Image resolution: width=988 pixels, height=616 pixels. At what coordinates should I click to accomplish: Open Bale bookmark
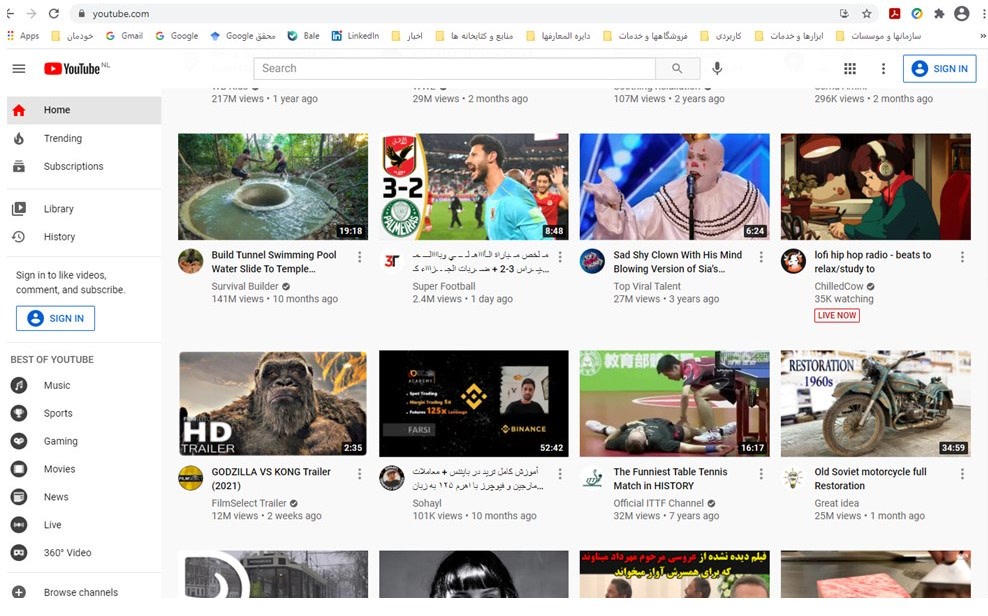coord(303,36)
